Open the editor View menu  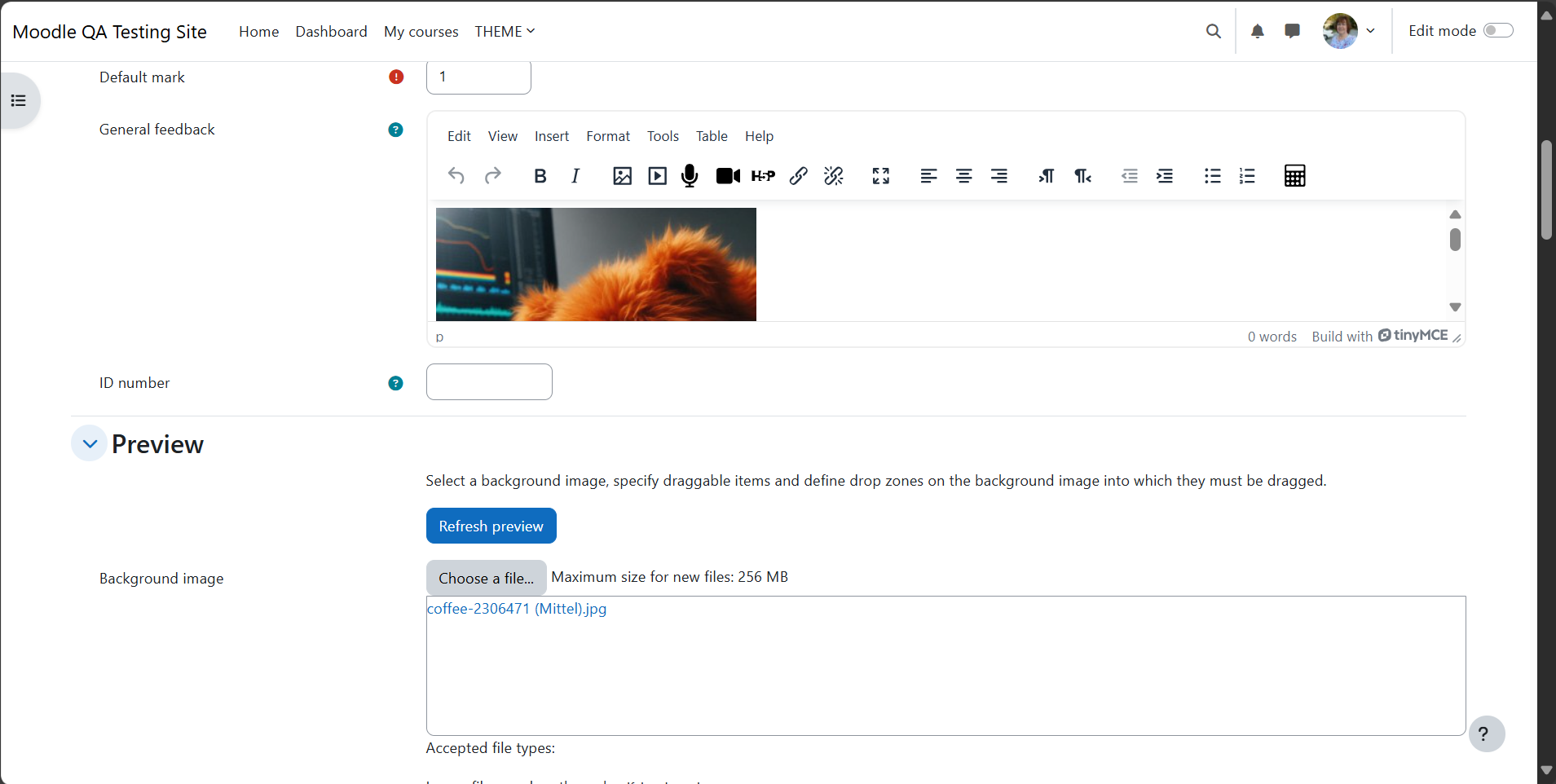[x=503, y=136]
